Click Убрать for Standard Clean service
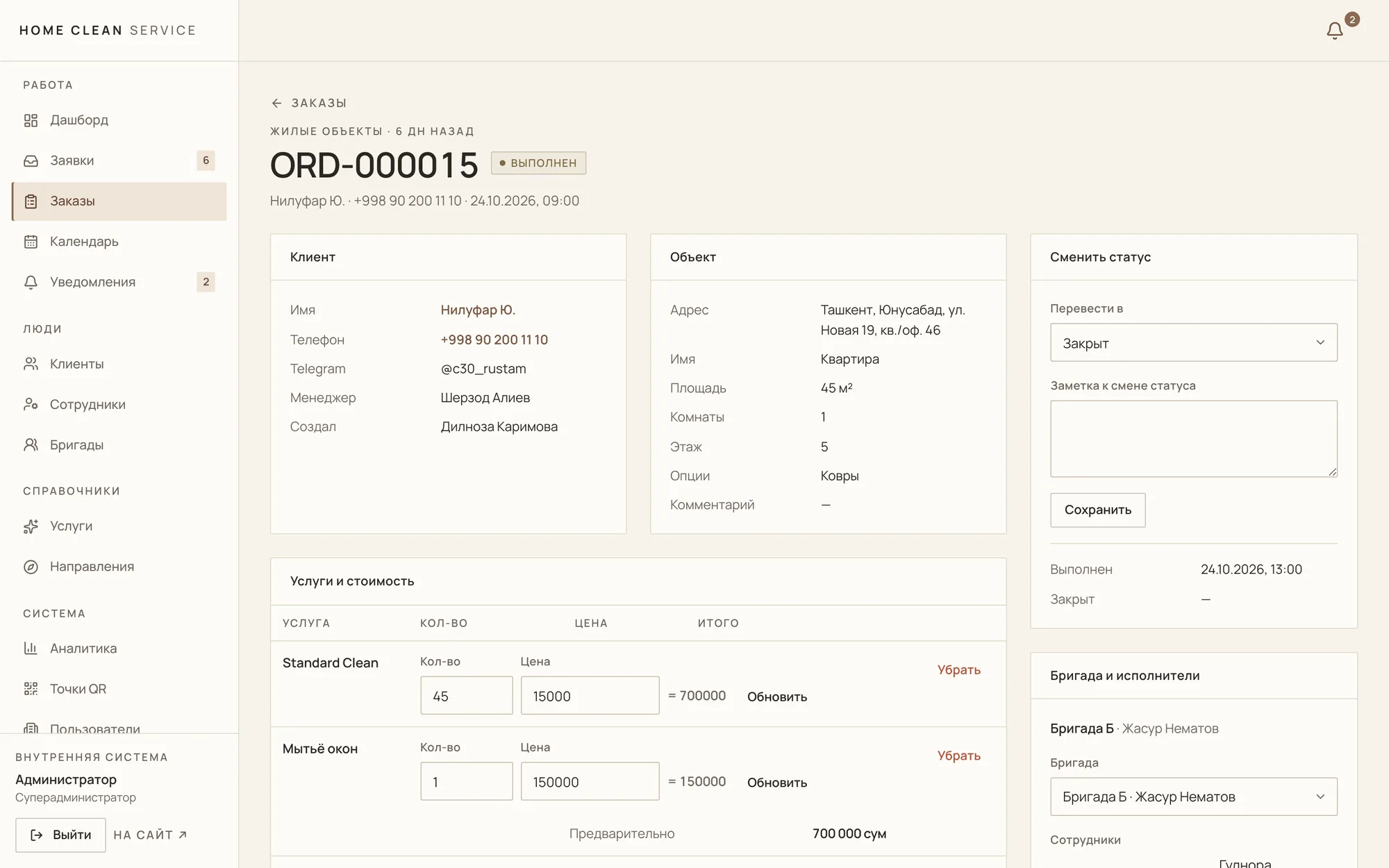Screen dimensions: 1389x868 pyautogui.click(x=958, y=670)
